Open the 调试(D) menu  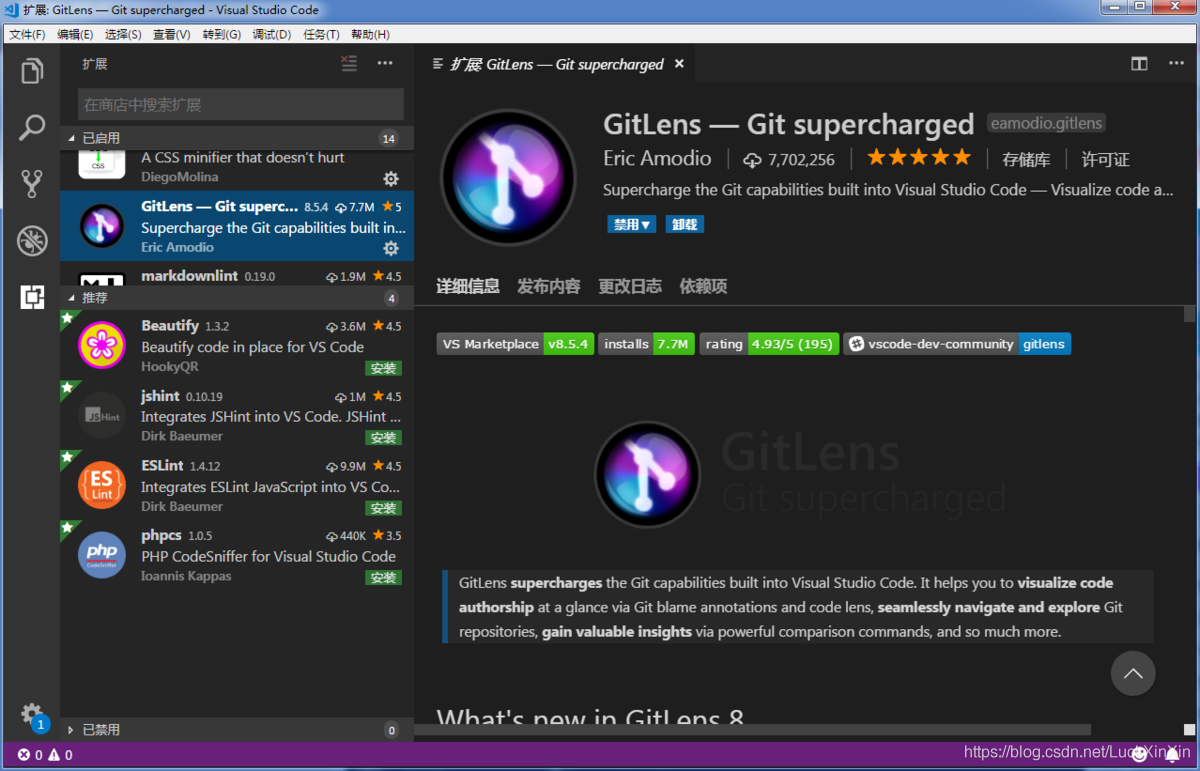click(x=272, y=34)
